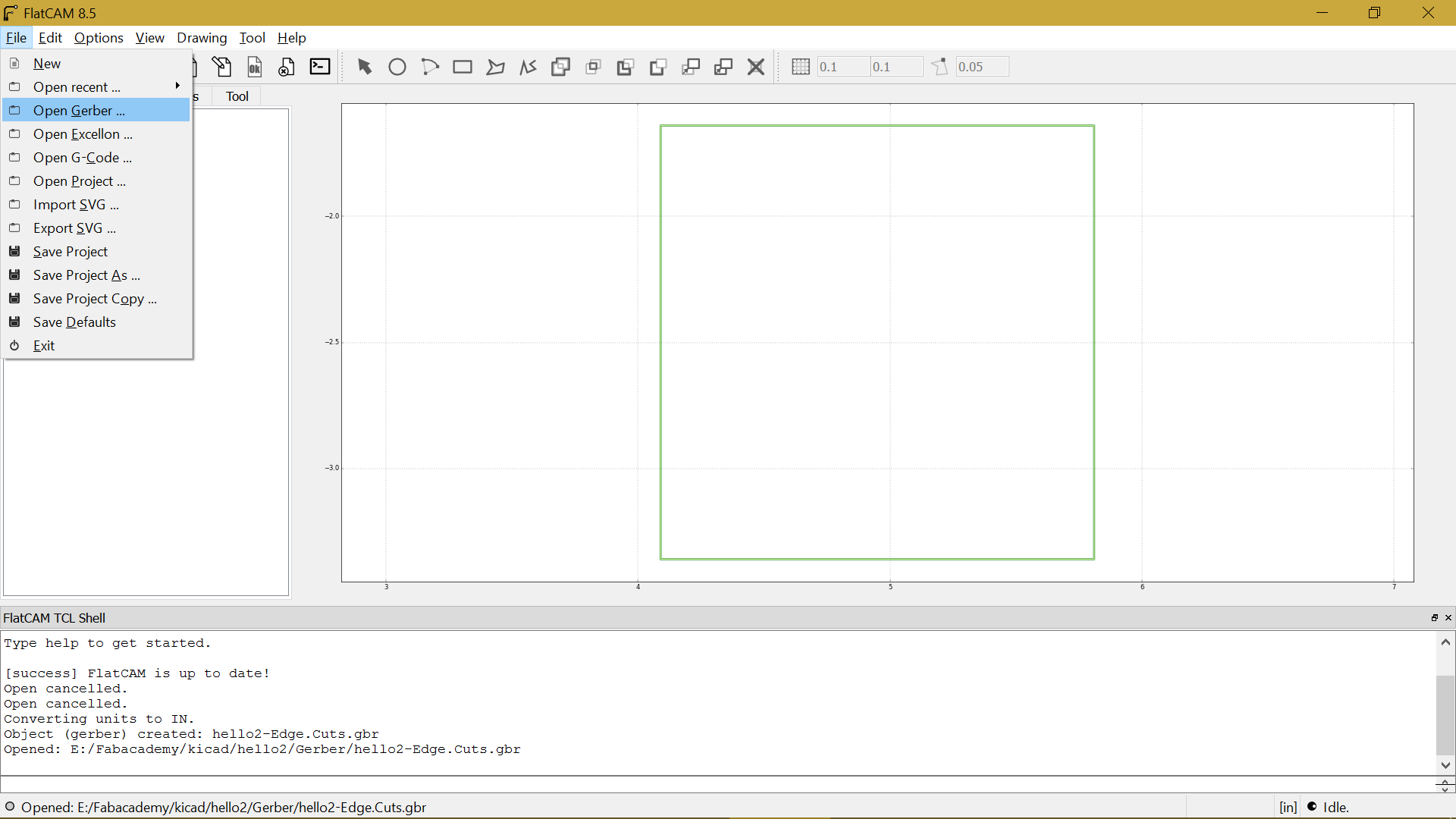Viewport: 1456px width, 819px height.
Task: Click '[success] FlatCAM is up to date!' line
Action: pos(137,673)
